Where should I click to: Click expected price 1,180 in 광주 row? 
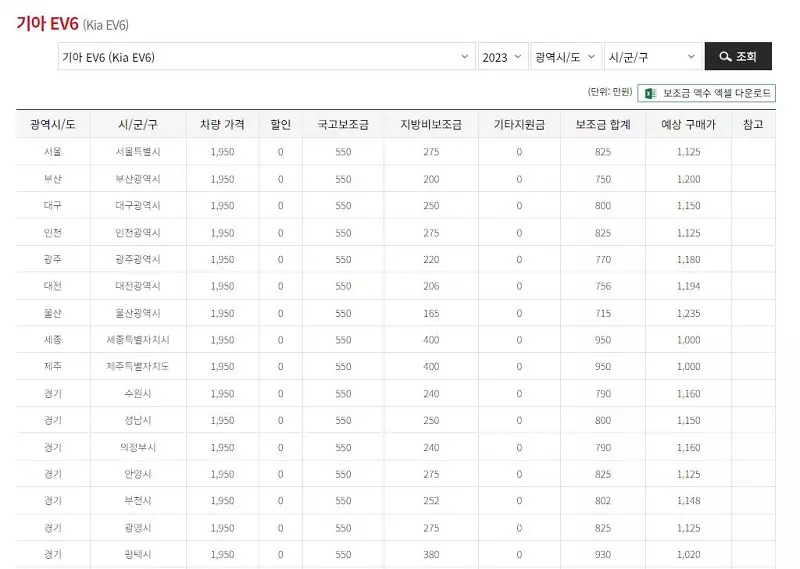click(x=688, y=259)
